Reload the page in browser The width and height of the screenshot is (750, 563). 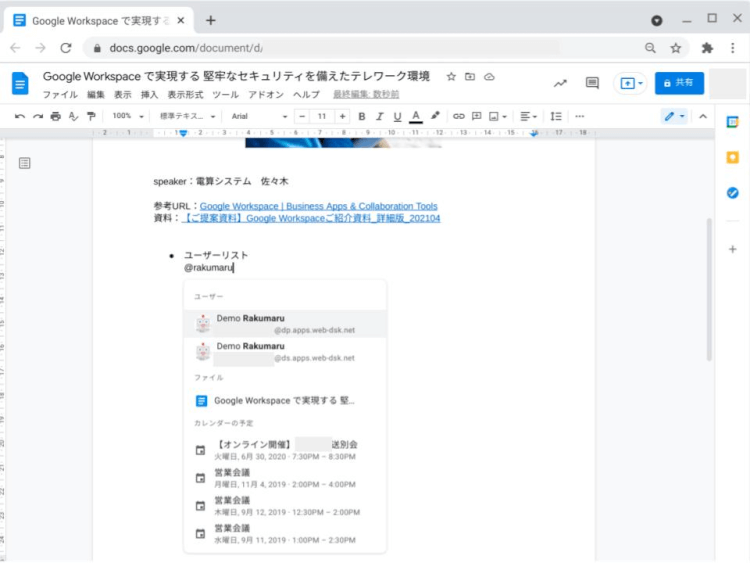[x=66, y=48]
